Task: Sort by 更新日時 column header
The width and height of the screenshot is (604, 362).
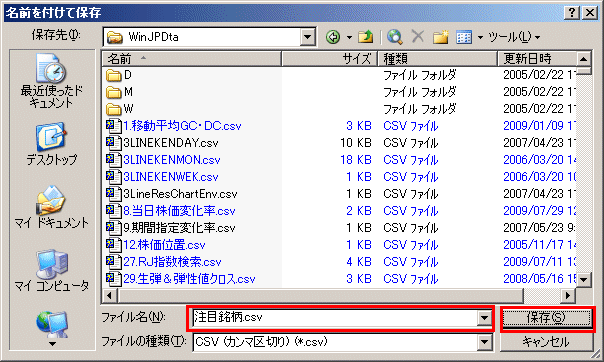Action: (537, 59)
